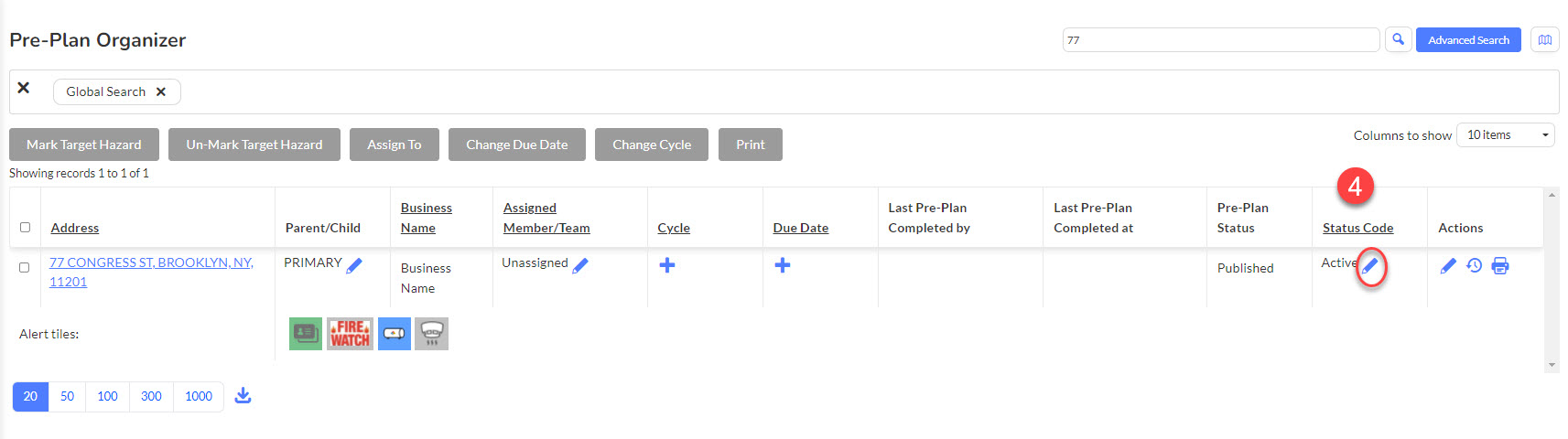
Task: Download records with the download icon
Action: [243, 395]
